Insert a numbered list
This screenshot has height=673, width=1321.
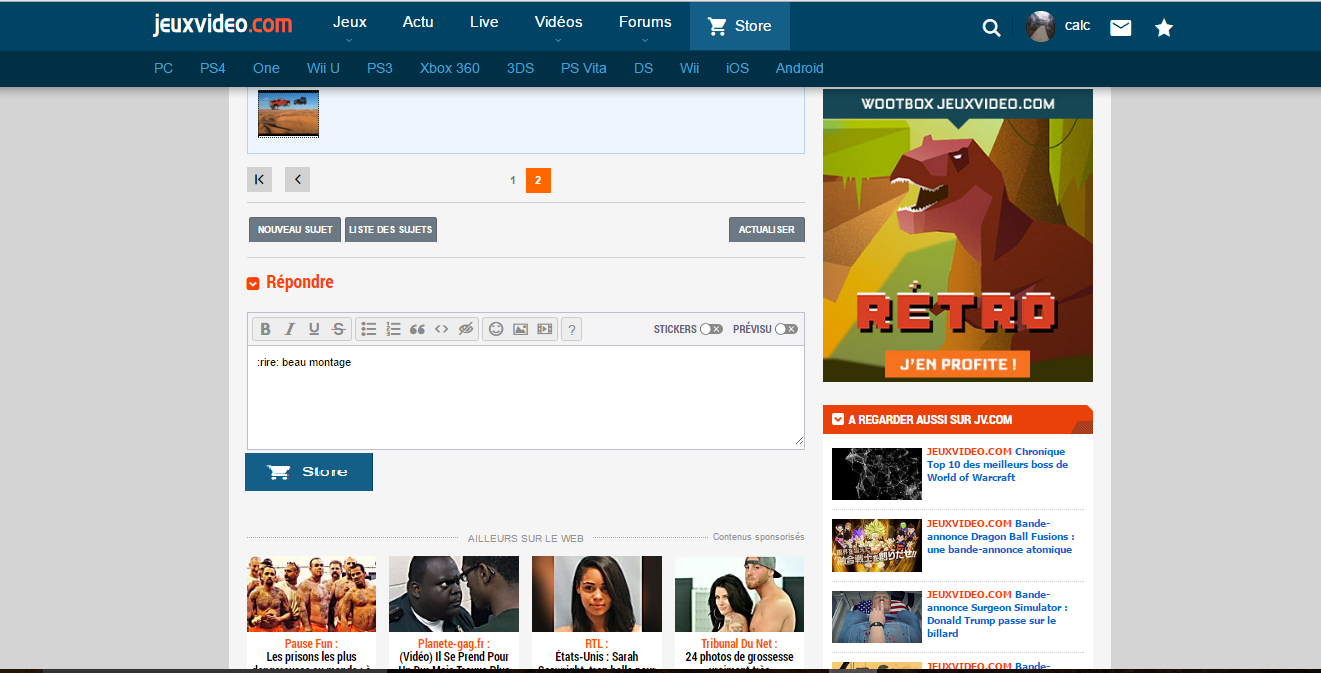(393, 329)
